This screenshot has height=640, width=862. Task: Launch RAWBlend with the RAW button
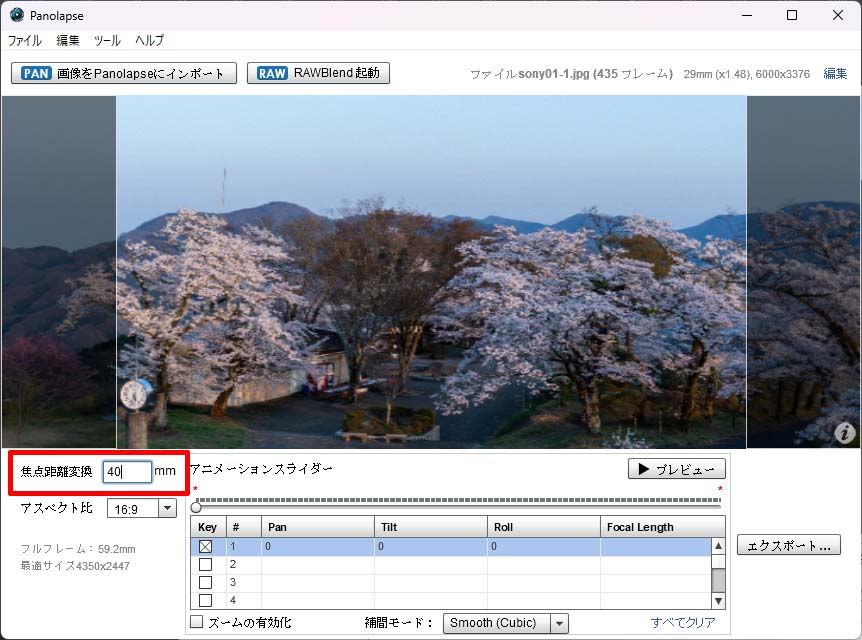coord(318,73)
